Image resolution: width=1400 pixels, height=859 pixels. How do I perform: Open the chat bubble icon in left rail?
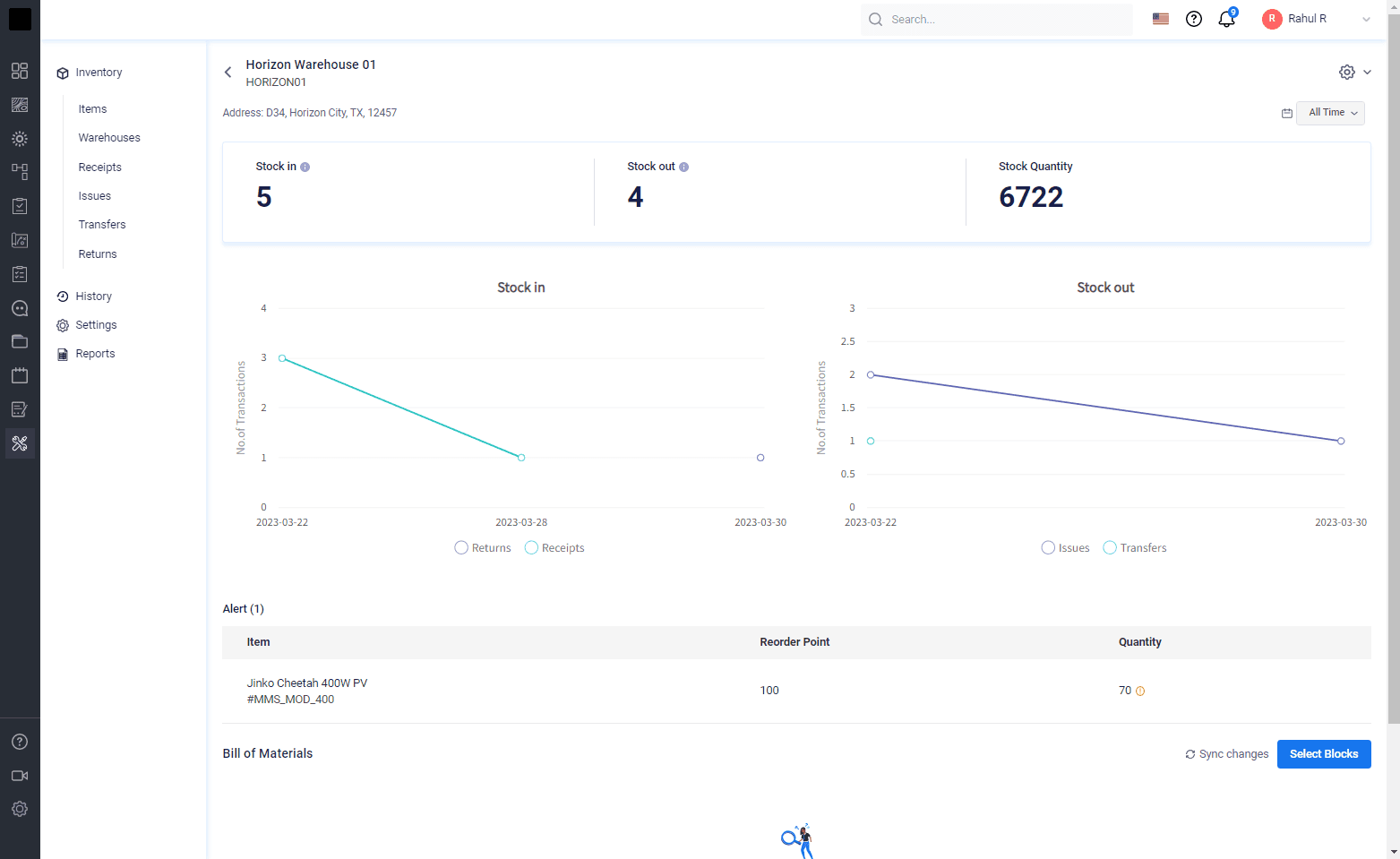(x=20, y=308)
